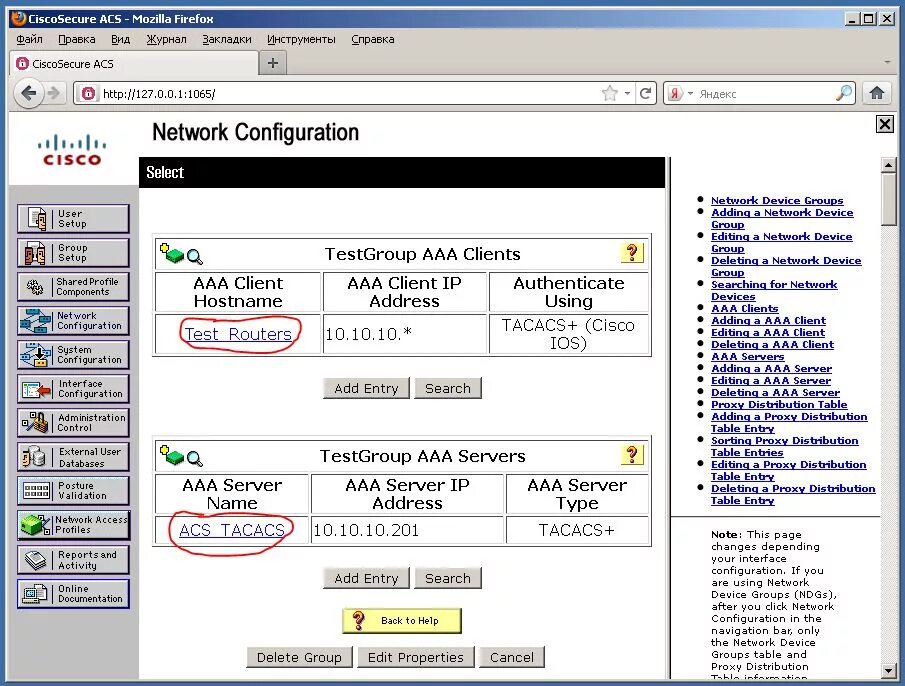Click Back to Help button
This screenshot has width=905, height=686.
(402, 621)
